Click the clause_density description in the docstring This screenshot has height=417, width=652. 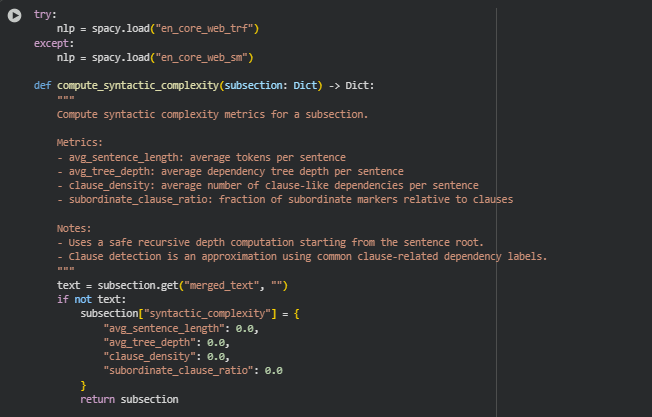[x=267, y=185]
